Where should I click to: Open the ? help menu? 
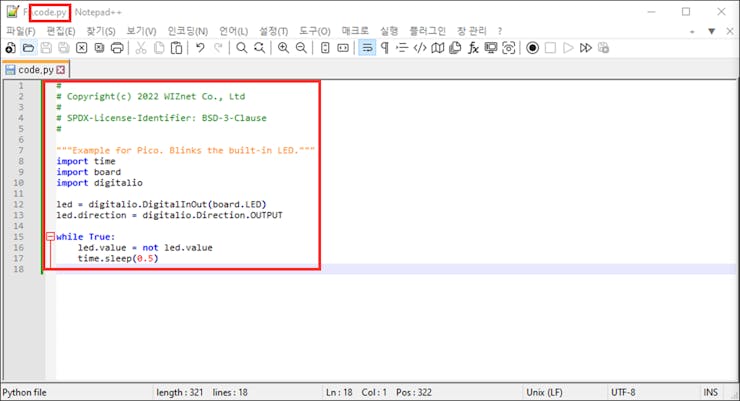click(x=500, y=31)
